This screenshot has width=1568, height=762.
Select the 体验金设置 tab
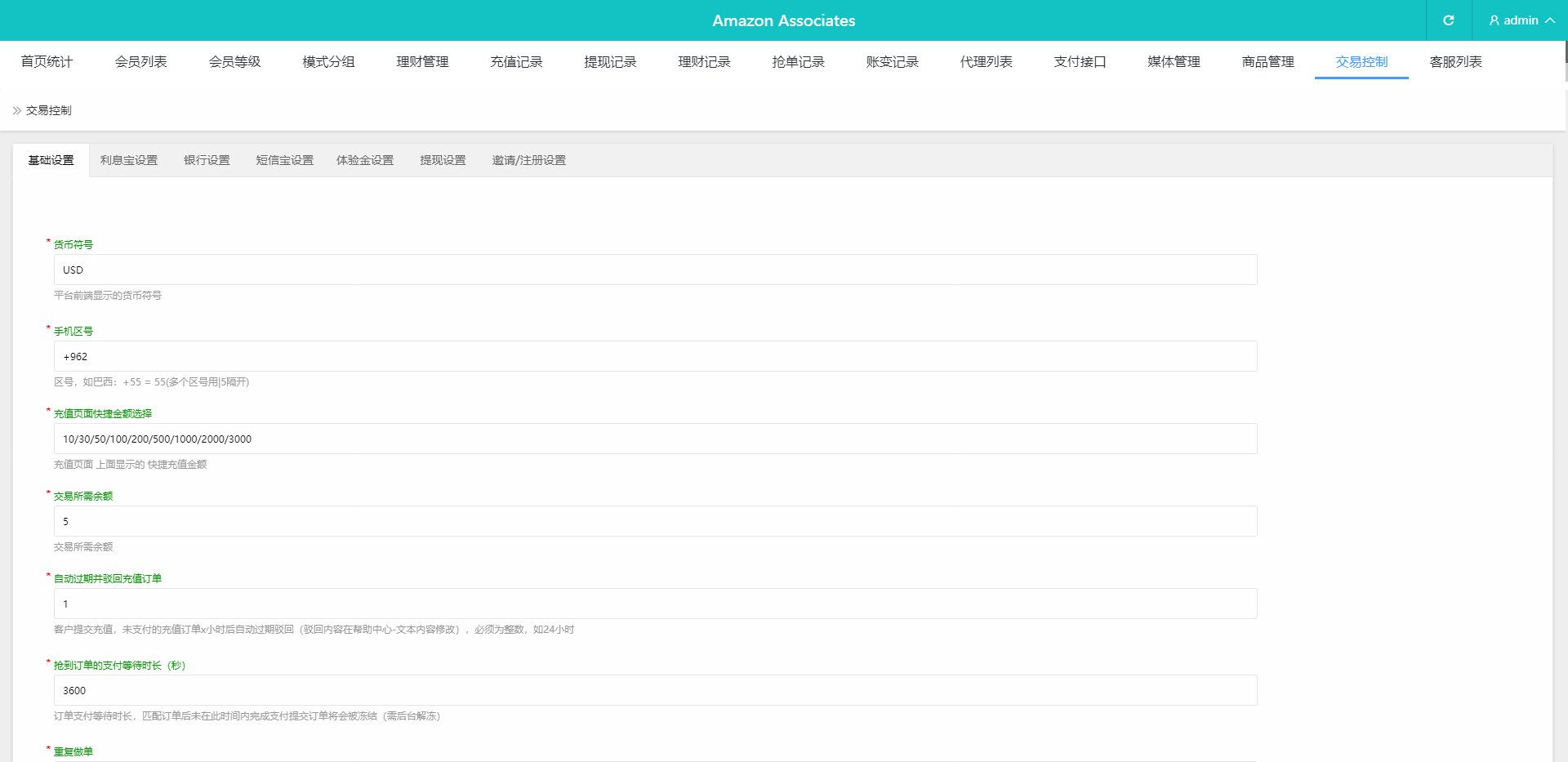pos(365,160)
